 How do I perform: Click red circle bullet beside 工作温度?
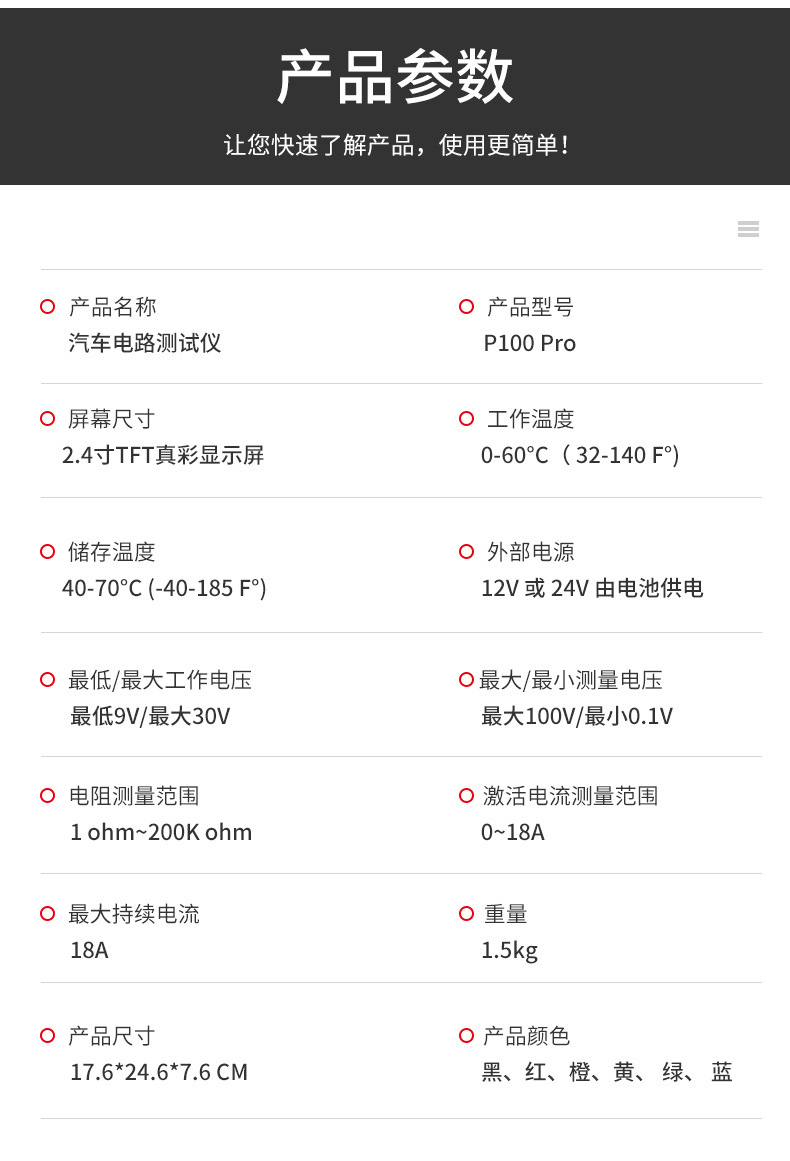(x=466, y=419)
